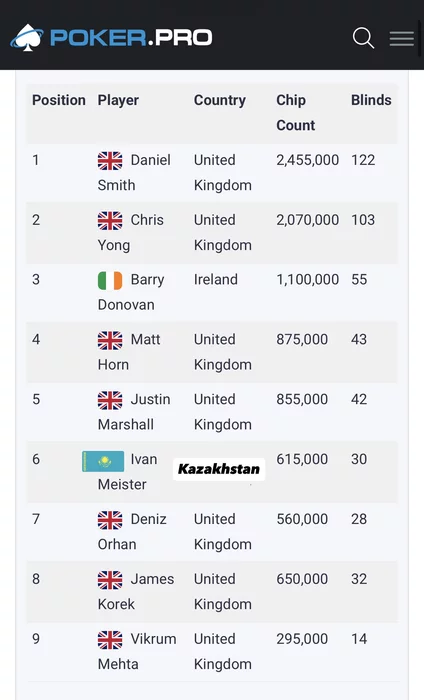Click the Player column header
This screenshot has height=700, width=424.
pyautogui.click(x=118, y=100)
